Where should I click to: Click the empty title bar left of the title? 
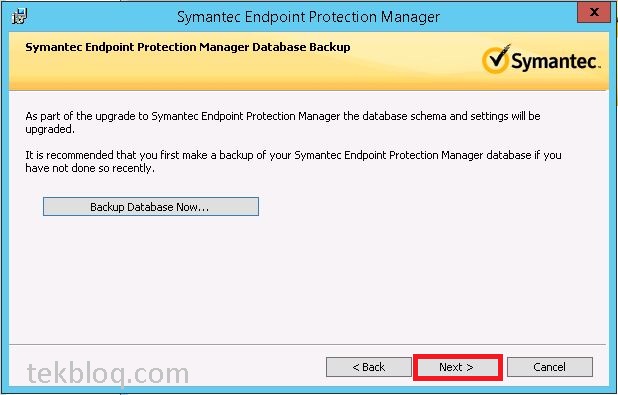pyautogui.click(x=101, y=17)
